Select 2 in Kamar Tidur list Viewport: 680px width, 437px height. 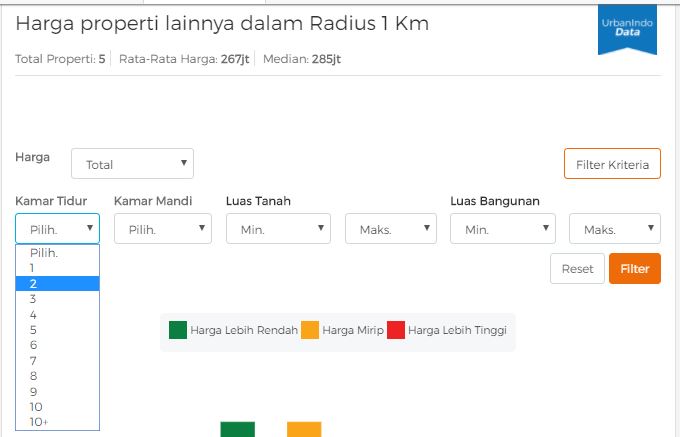[58, 284]
